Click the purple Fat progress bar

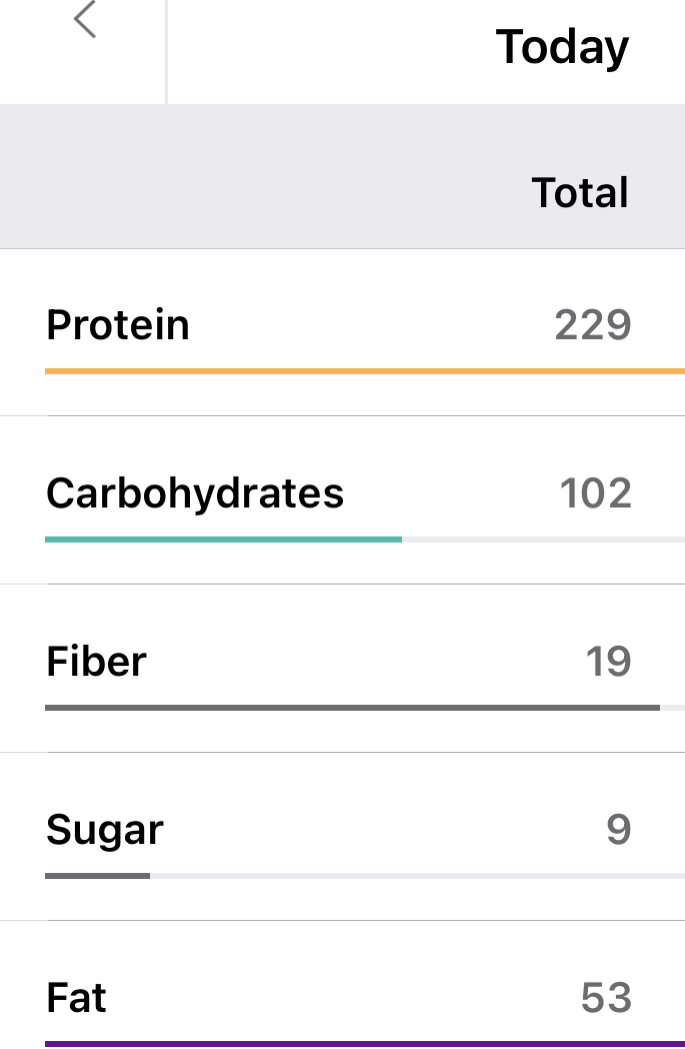pyautogui.click(x=364, y=1044)
